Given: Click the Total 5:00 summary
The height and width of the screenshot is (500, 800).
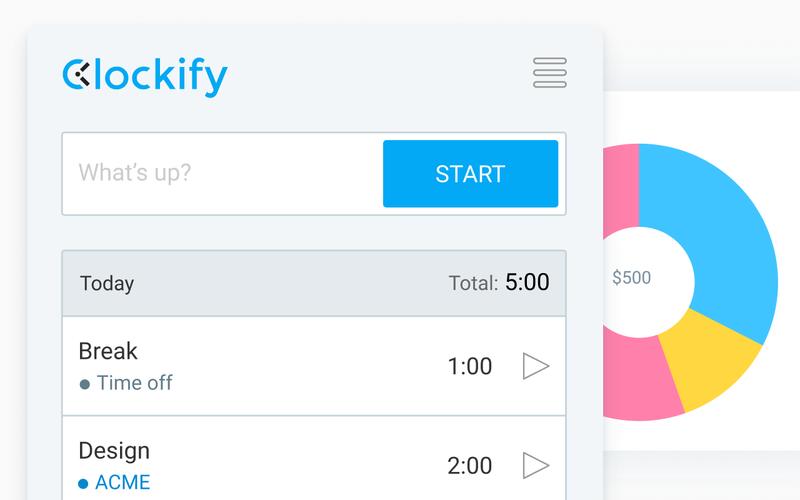Looking at the screenshot, I should point(499,283).
